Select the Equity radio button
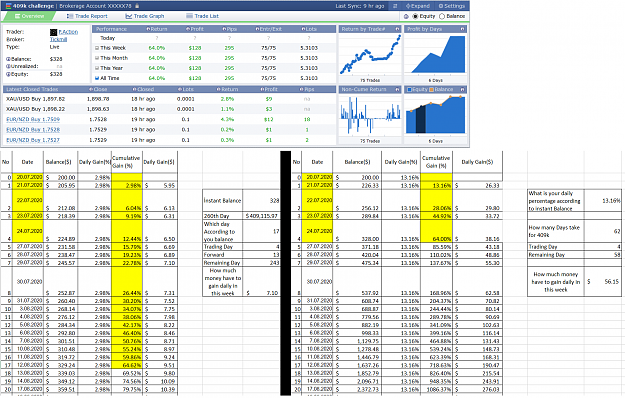625x398 pixels. 415,16
